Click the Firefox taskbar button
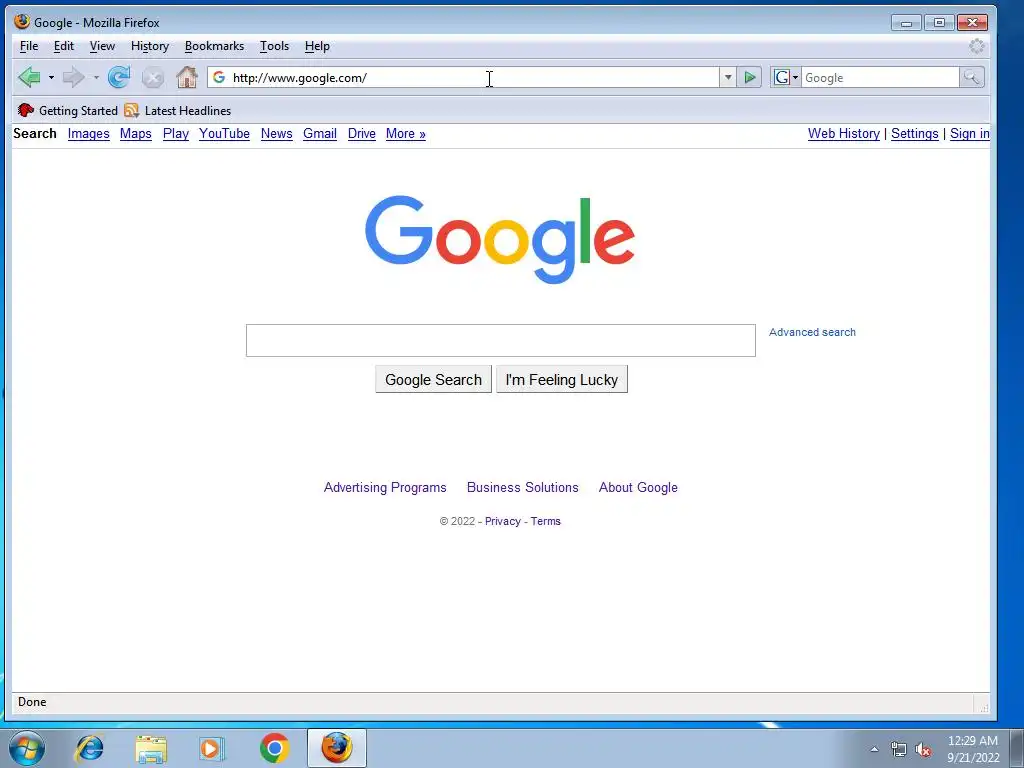Image resolution: width=1024 pixels, height=768 pixels. coord(337,748)
